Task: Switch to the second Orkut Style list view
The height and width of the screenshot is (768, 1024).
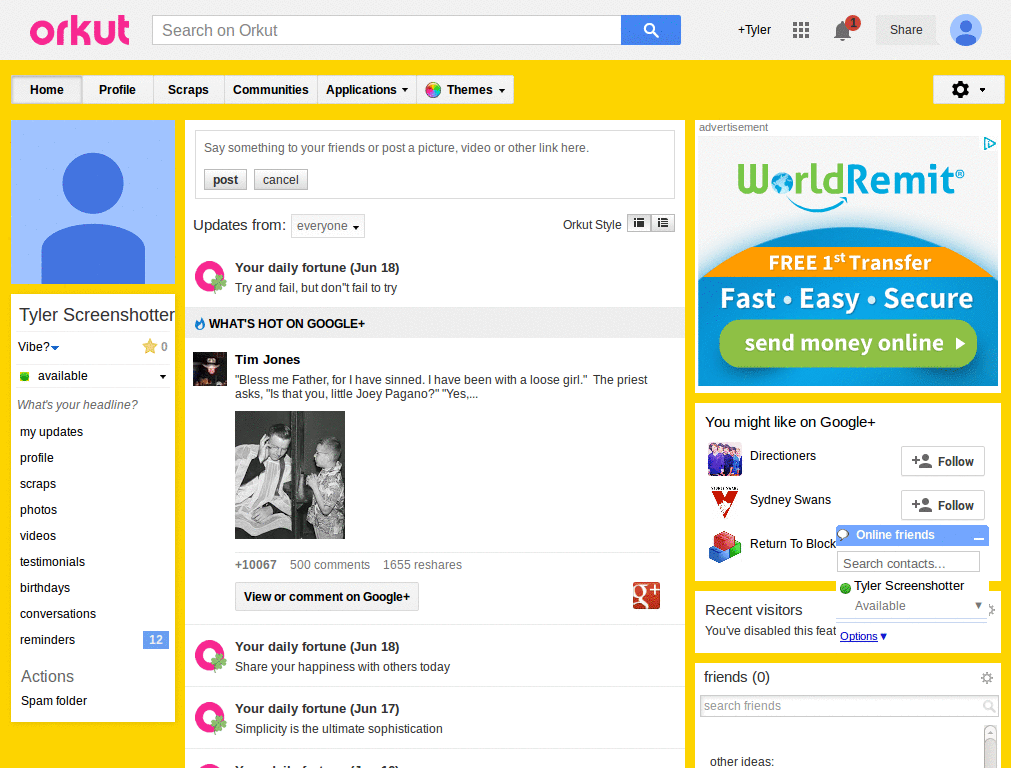Action: tap(662, 223)
